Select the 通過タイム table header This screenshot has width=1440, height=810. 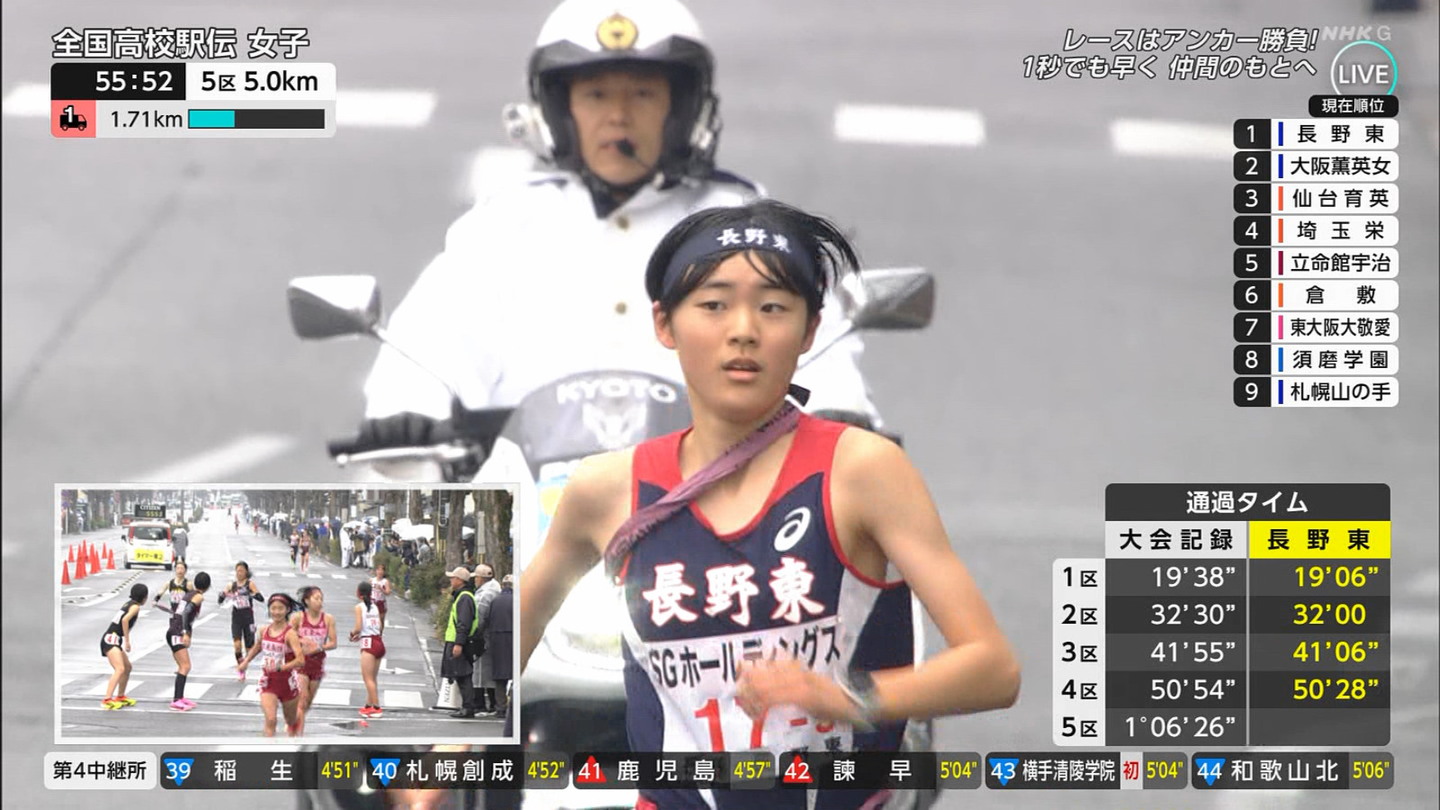click(1247, 502)
